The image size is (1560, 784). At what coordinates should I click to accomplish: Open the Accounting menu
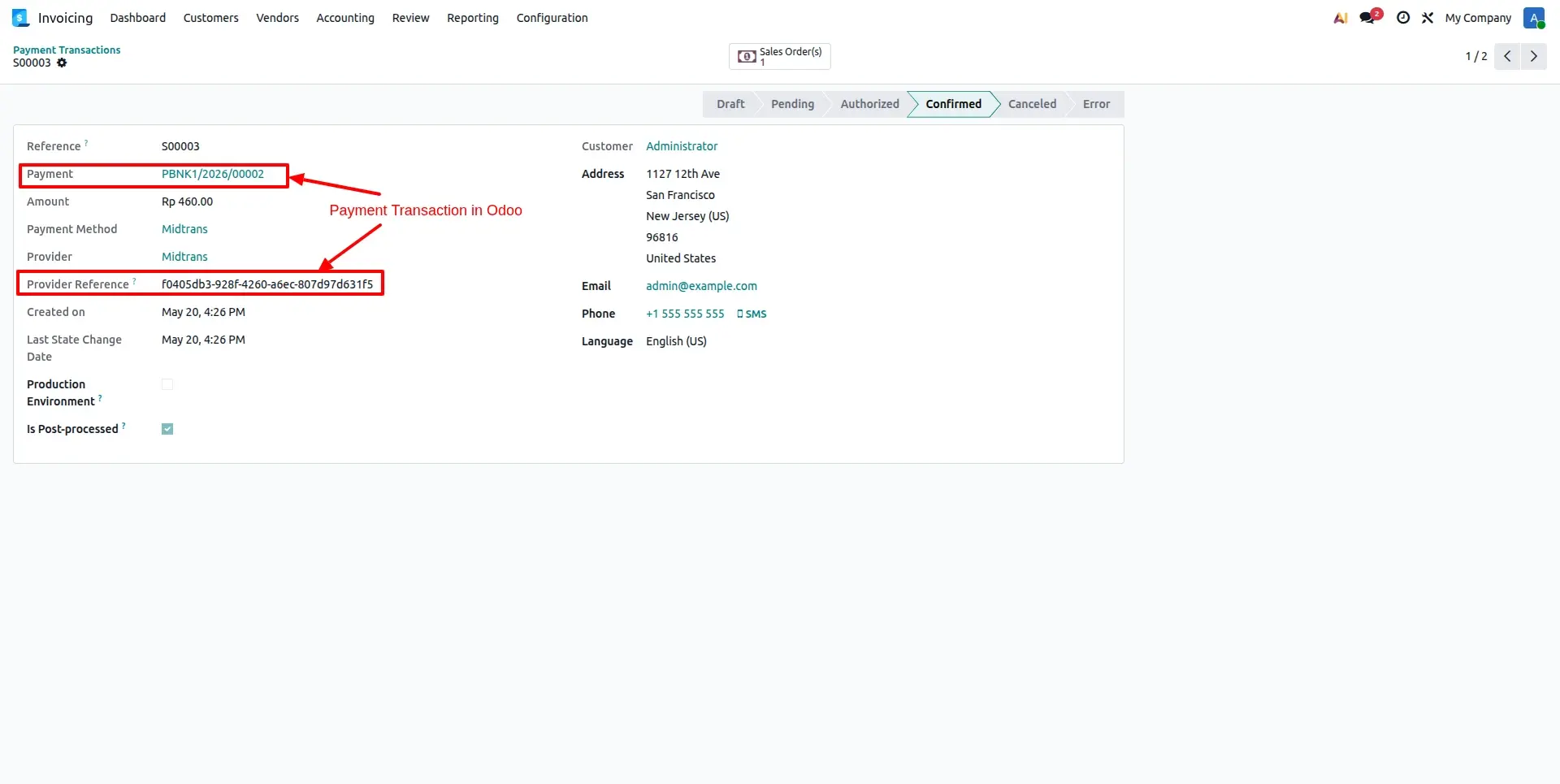point(345,18)
